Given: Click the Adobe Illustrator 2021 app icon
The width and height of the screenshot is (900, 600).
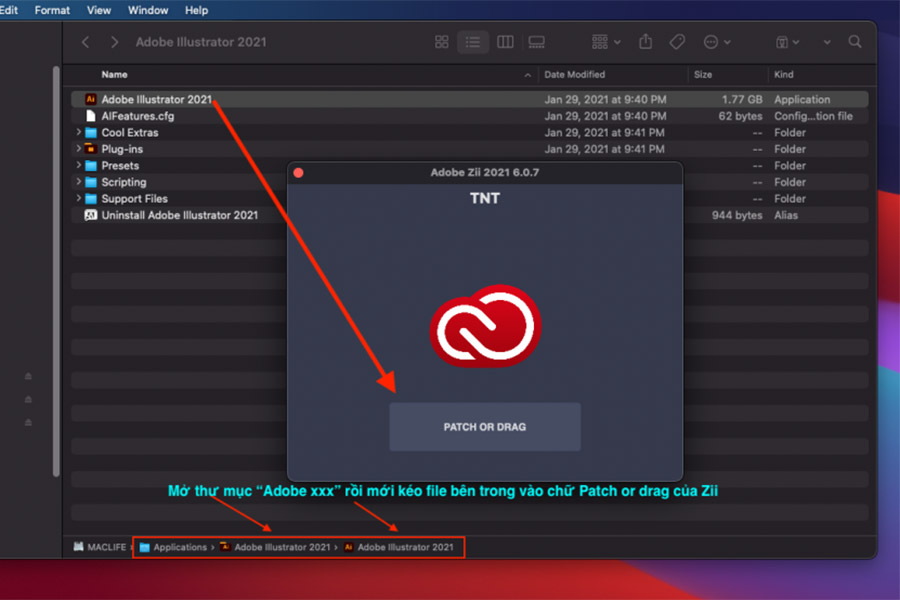Looking at the screenshot, I should (91, 99).
